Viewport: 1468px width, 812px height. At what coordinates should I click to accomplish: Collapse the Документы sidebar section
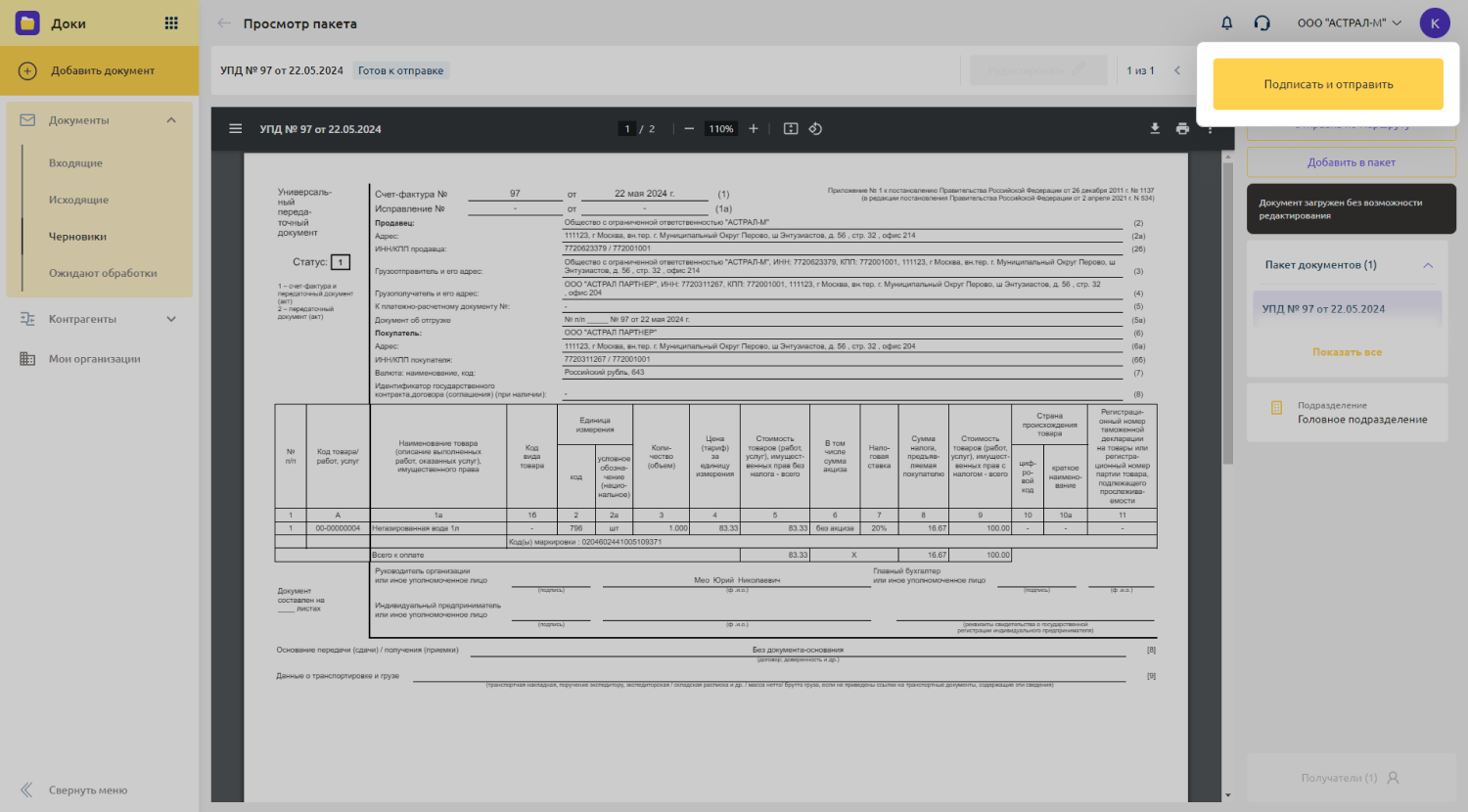(171, 120)
